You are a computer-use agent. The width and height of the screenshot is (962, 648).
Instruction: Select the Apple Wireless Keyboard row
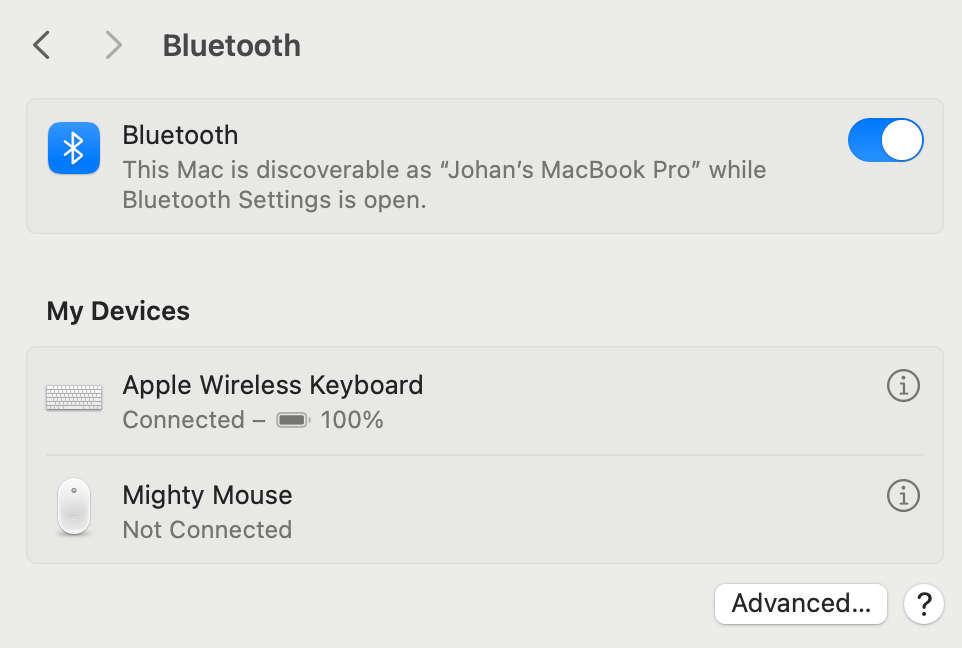point(400,400)
